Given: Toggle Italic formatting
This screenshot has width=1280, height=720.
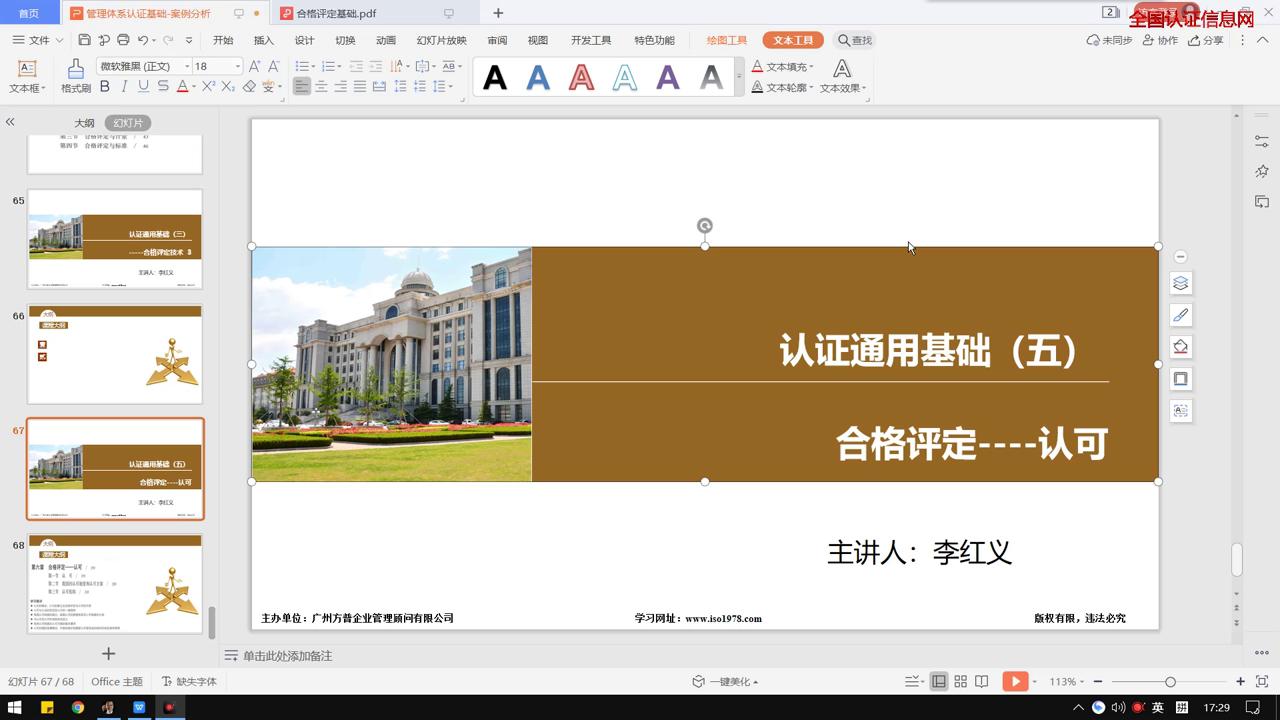Looking at the screenshot, I should click(124, 87).
